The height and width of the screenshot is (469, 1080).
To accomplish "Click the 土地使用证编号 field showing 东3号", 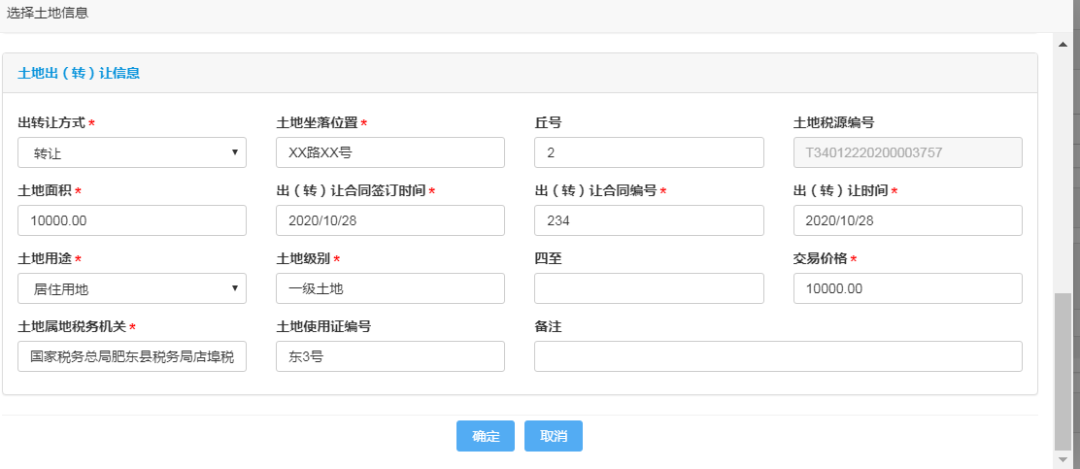I will (x=390, y=356).
